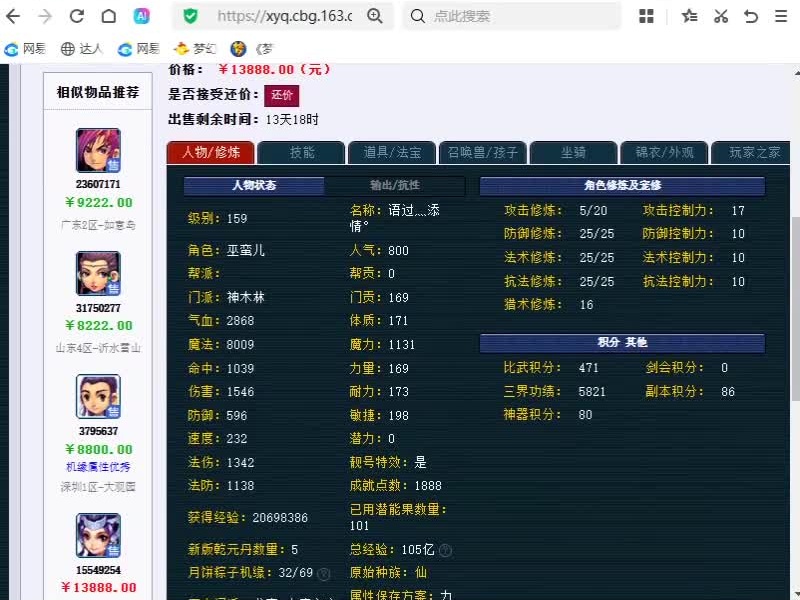The height and width of the screenshot is (600, 800).
Task: Click the vertical page scrollbar thumb
Action: (795, 308)
